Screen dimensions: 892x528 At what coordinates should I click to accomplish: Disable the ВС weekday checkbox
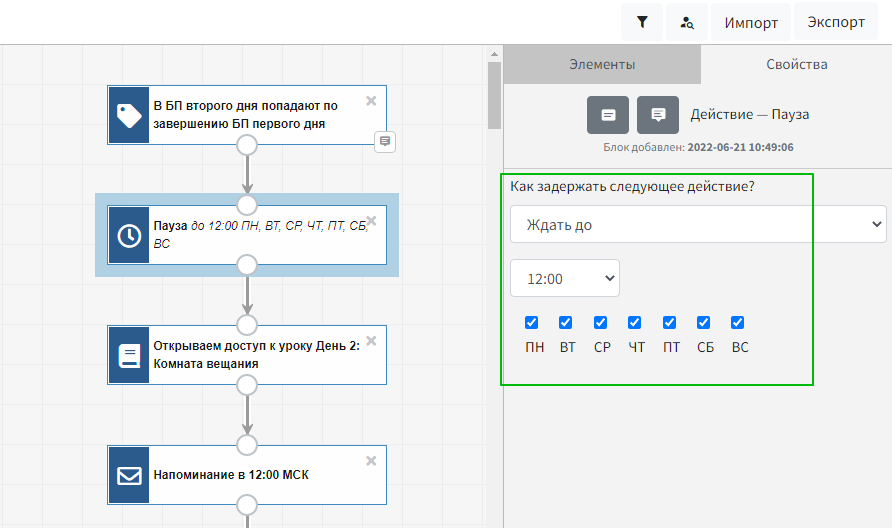pyautogui.click(x=738, y=323)
